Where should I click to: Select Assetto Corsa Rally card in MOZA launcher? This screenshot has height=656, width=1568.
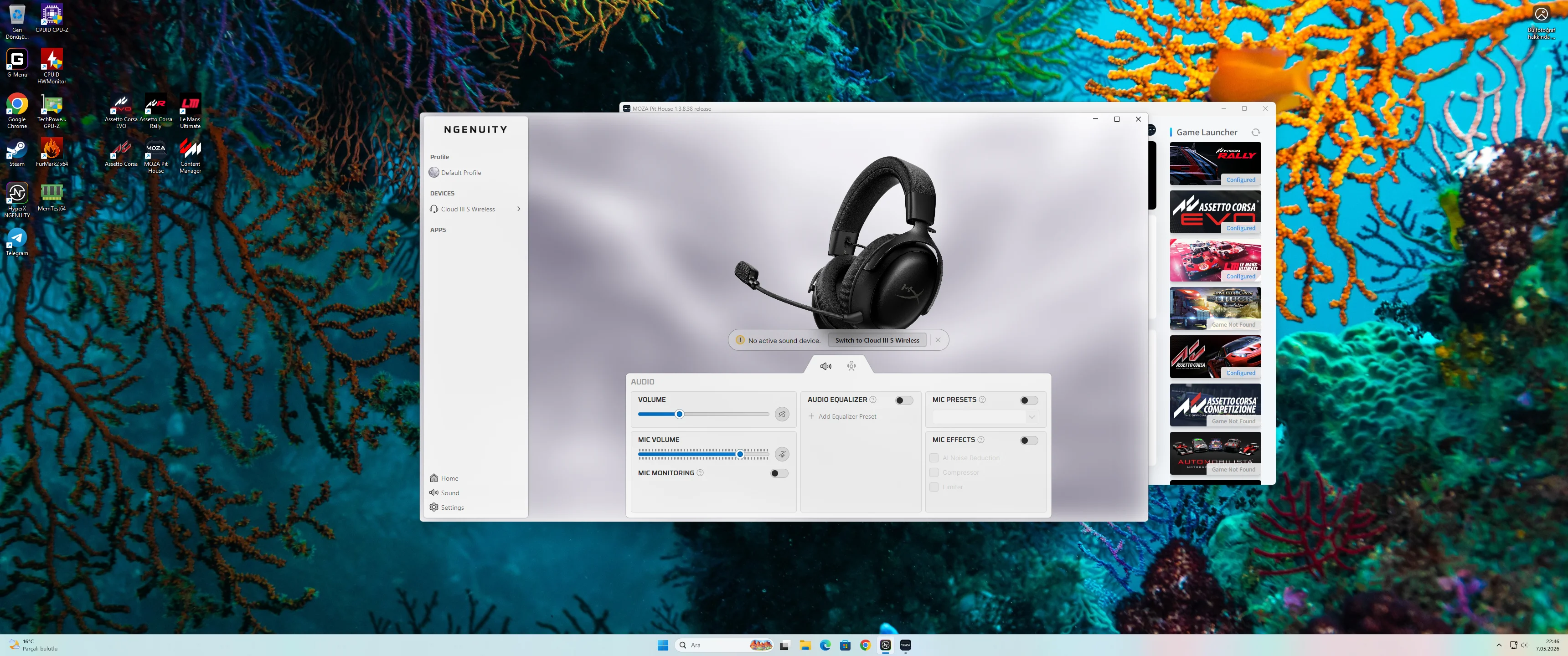[x=1215, y=164]
